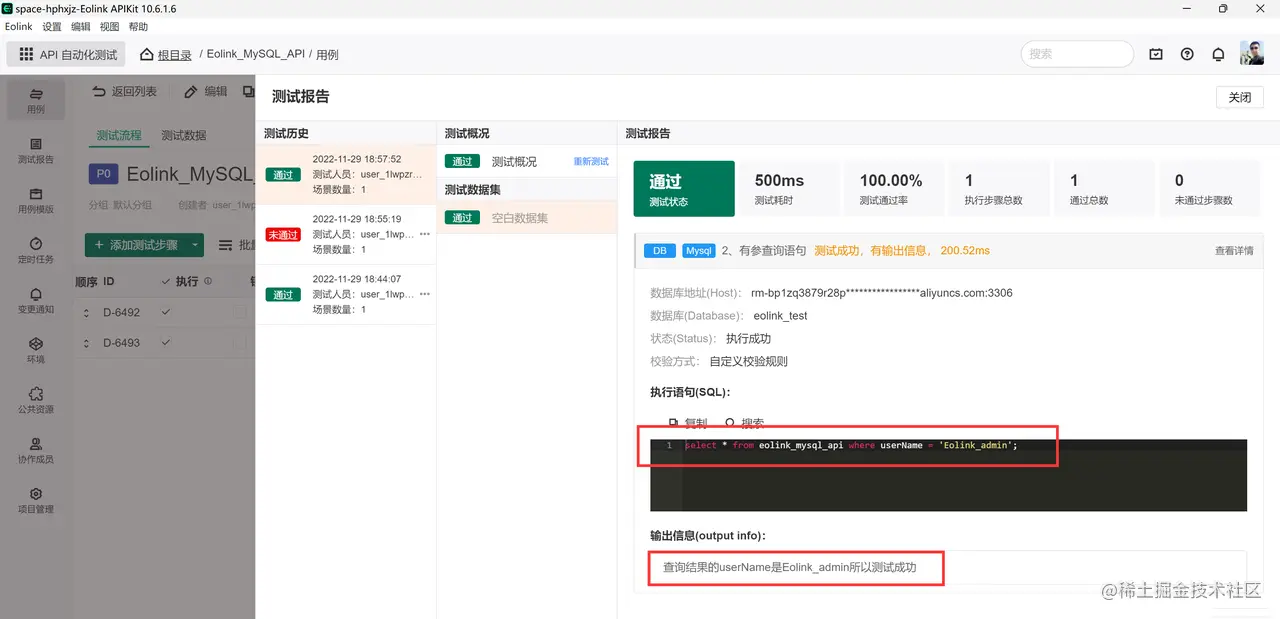This screenshot has width=1280, height=619.
Task: Open the 视图 menu
Action: coord(109,27)
